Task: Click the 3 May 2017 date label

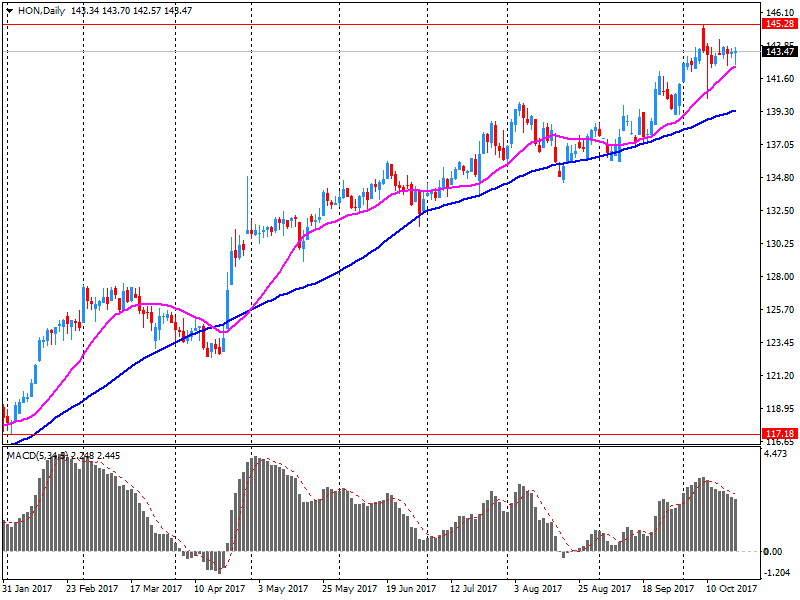Action: 283,588
